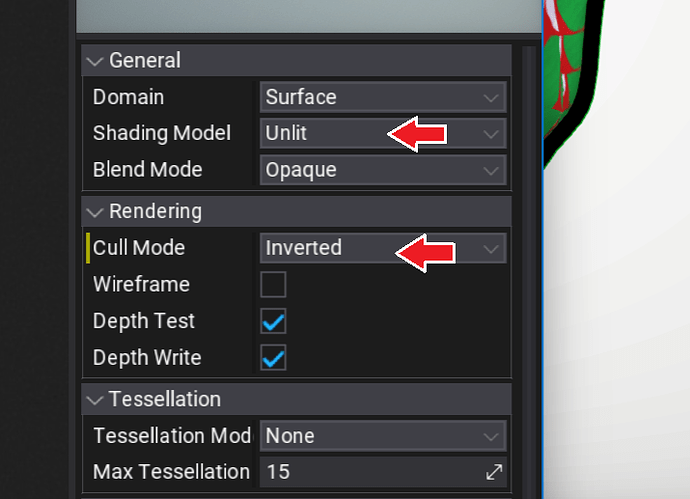The height and width of the screenshot is (499, 690).
Task: Open the Blend Mode dropdown set to Opaque
Action: click(383, 170)
